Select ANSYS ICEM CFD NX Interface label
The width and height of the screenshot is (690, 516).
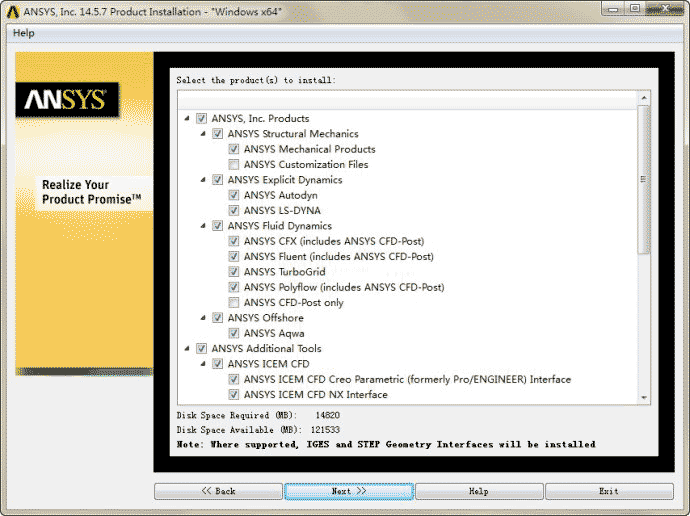point(316,395)
